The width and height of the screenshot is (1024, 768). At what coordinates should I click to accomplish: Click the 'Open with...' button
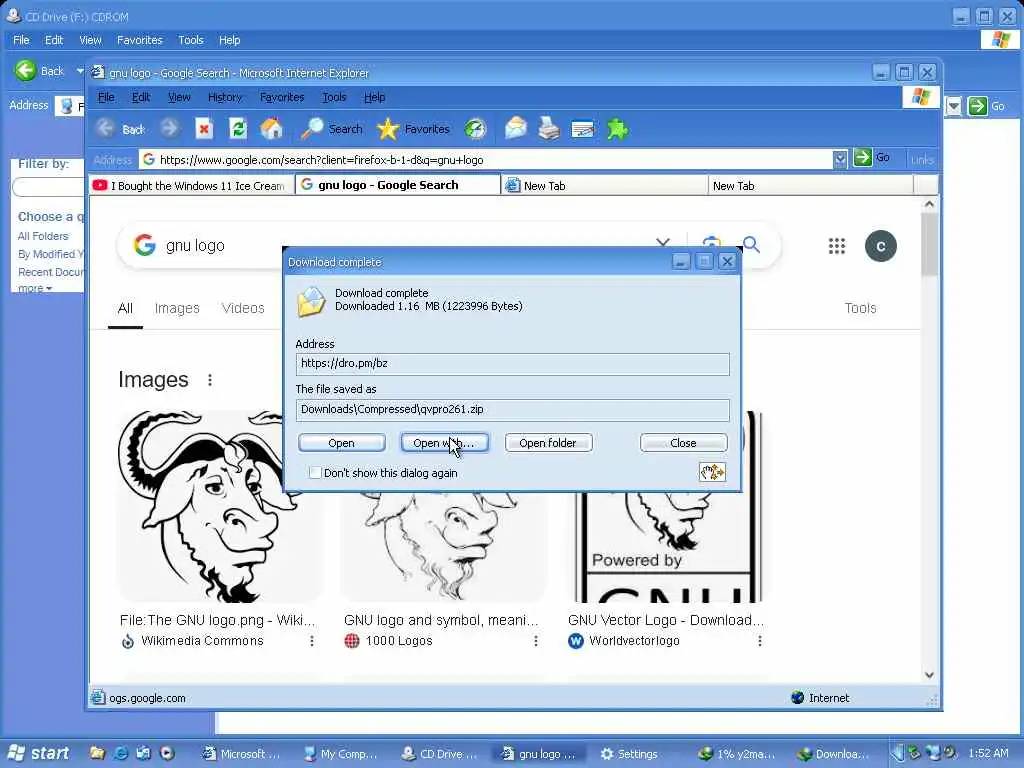(x=444, y=443)
